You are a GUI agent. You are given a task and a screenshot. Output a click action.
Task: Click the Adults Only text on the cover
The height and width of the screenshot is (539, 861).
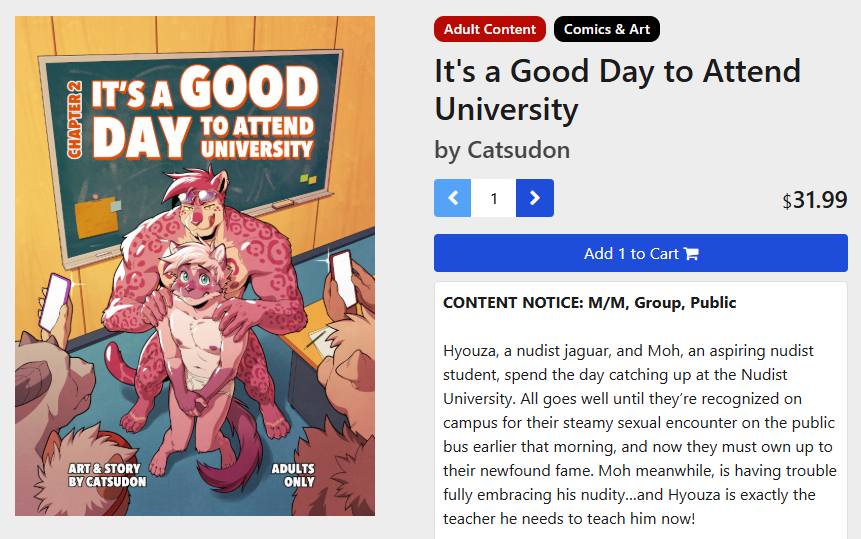click(293, 475)
